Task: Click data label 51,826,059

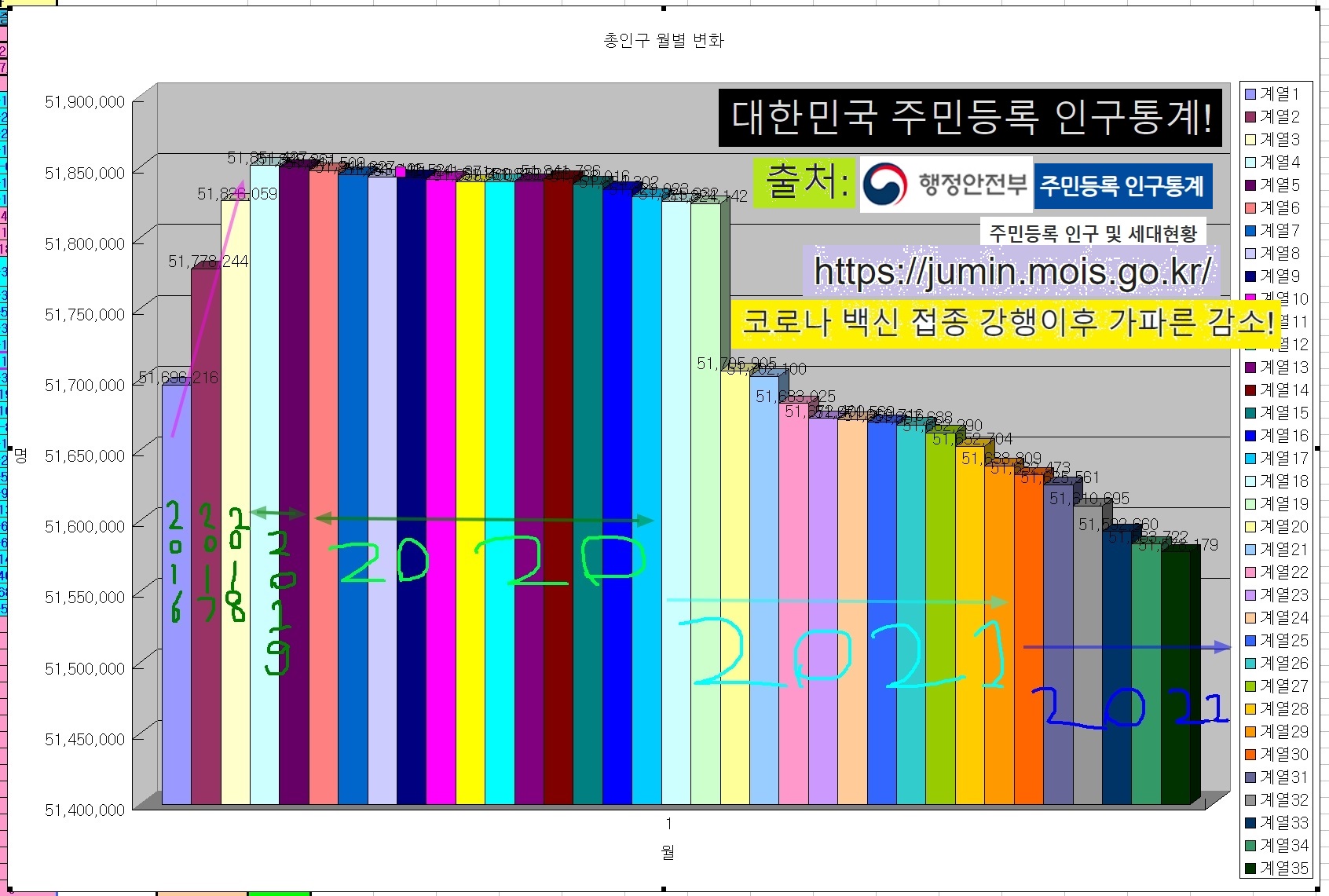Action: pos(237,194)
